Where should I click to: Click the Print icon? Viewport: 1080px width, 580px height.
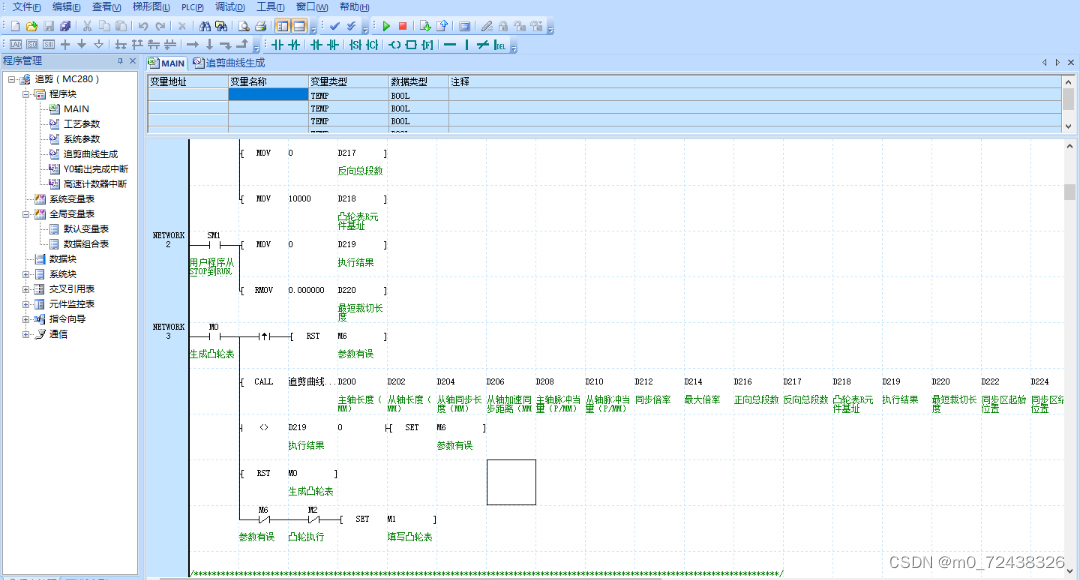[260, 26]
